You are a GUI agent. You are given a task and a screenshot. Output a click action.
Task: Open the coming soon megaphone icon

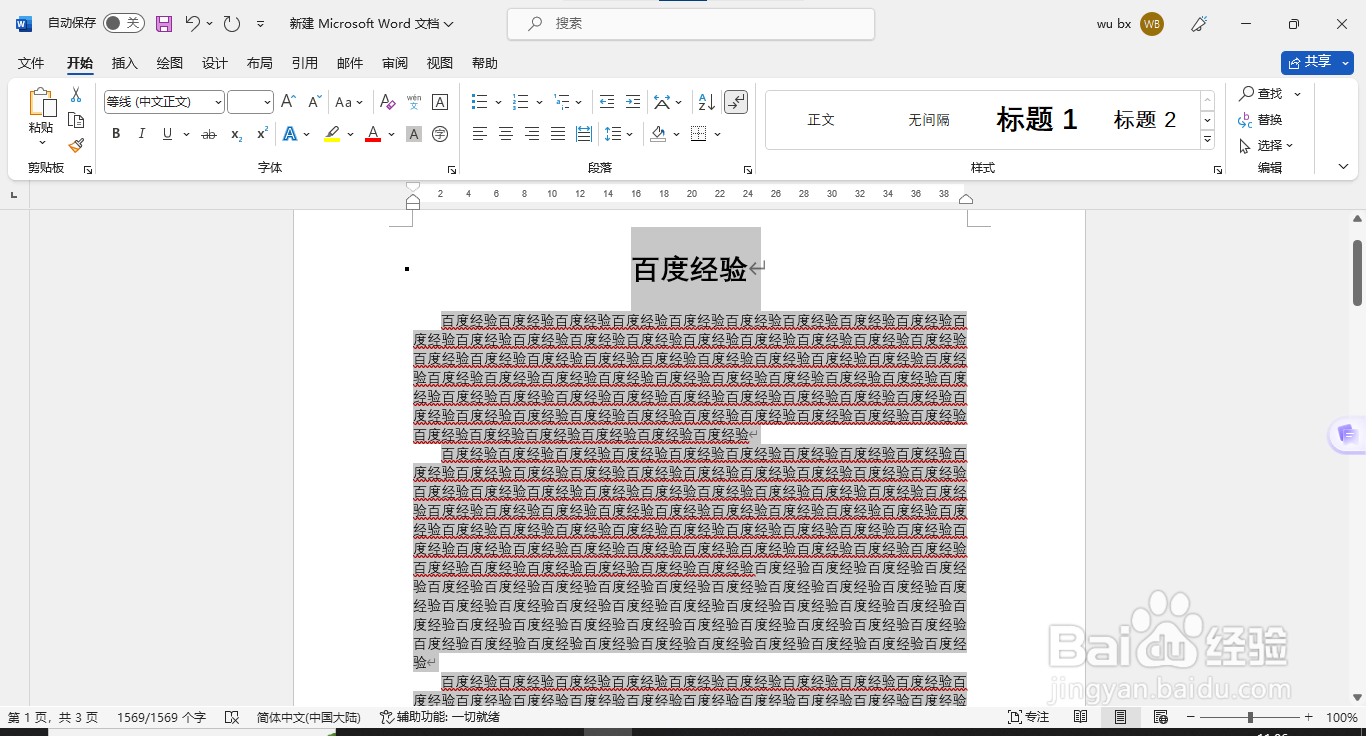tap(1200, 23)
